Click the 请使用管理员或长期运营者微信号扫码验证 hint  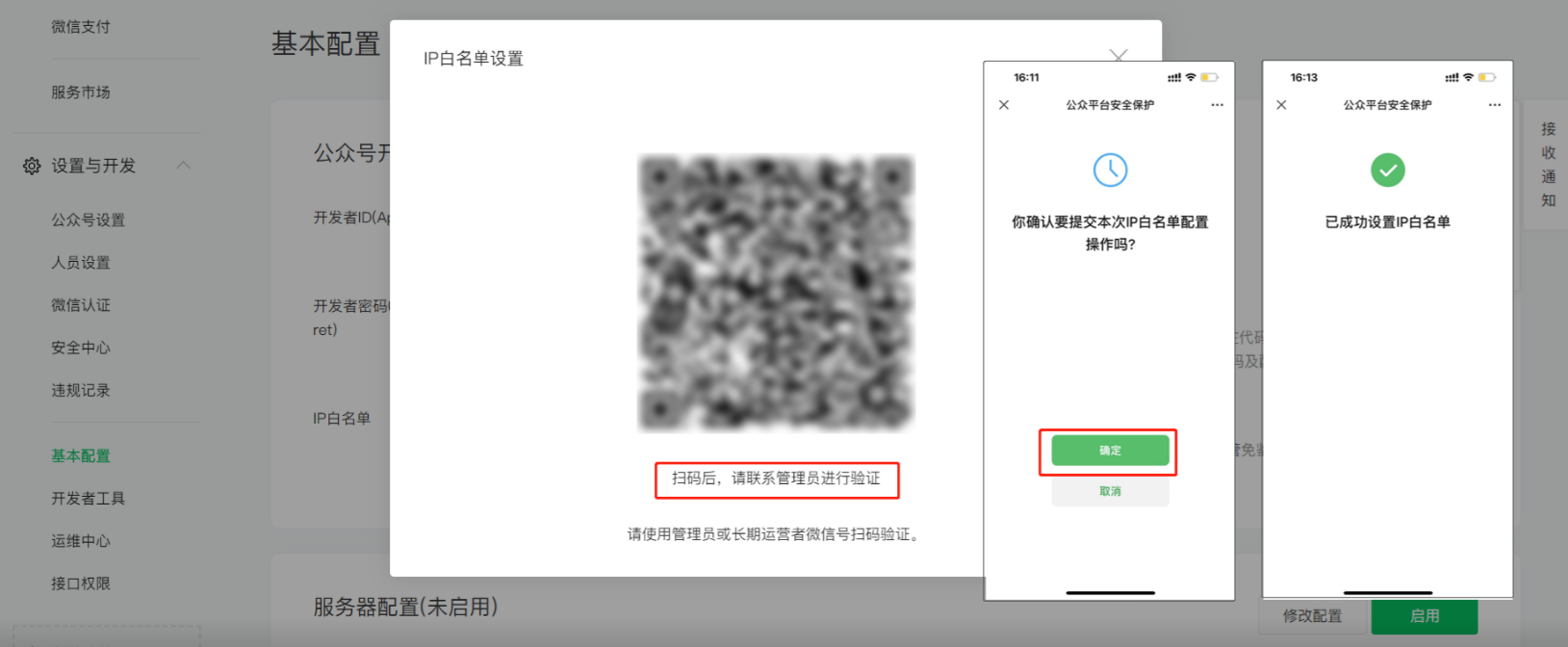tap(776, 534)
